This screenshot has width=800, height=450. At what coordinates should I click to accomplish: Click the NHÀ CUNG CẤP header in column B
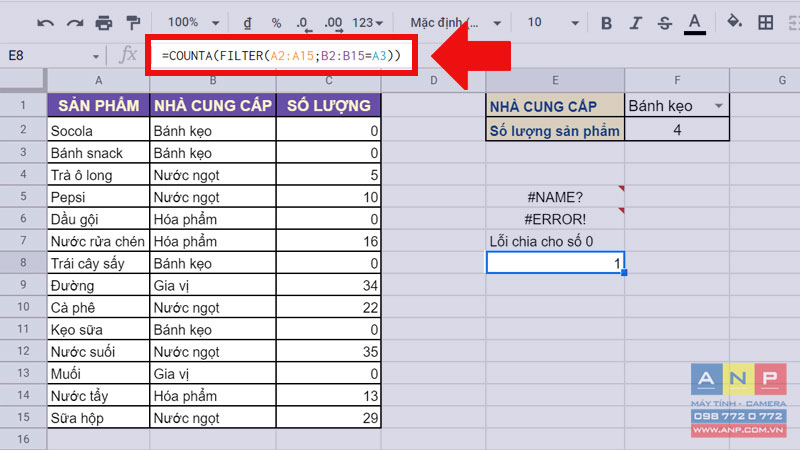tap(213, 105)
